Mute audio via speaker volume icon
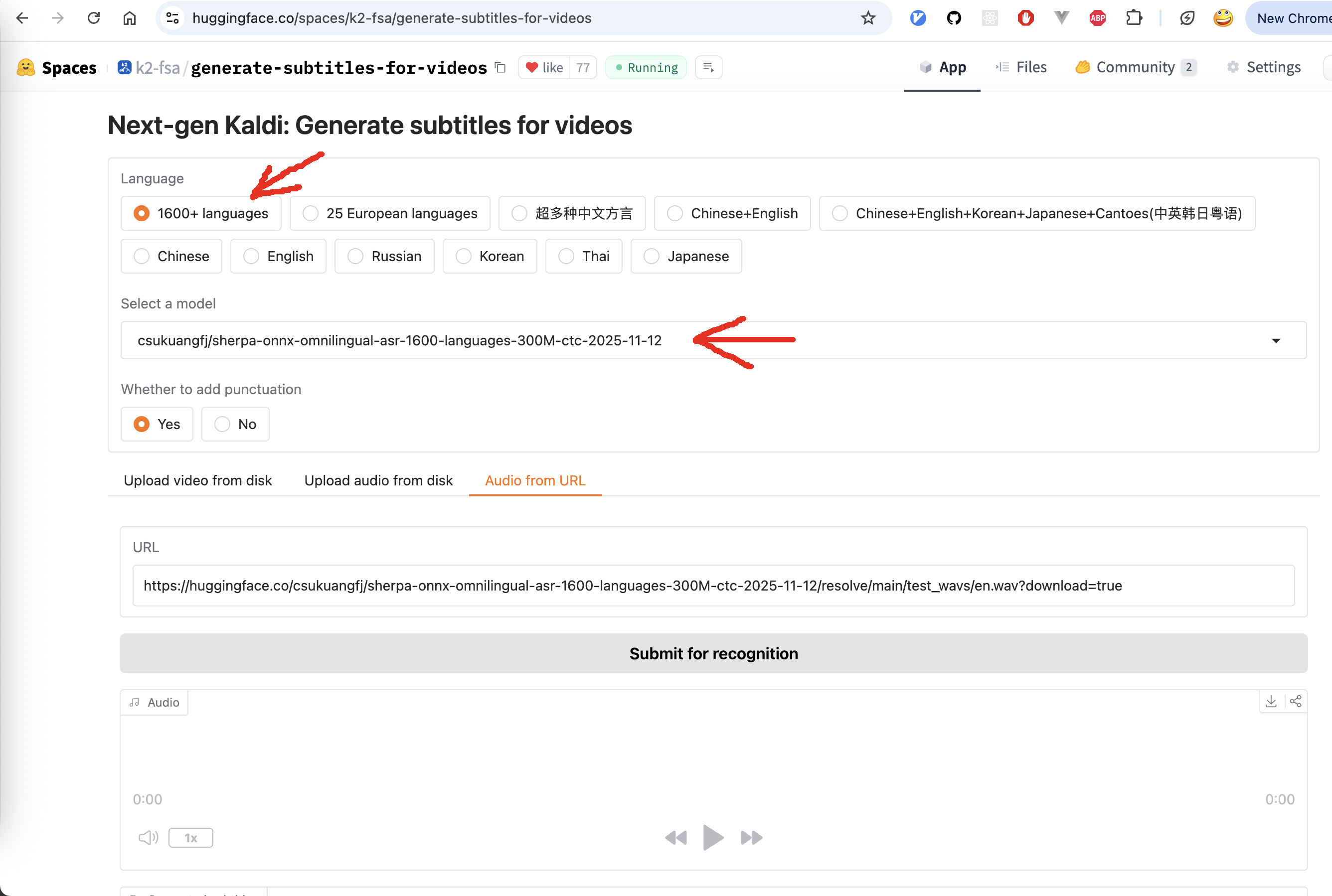Image resolution: width=1332 pixels, height=896 pixels. click(148, 838)
